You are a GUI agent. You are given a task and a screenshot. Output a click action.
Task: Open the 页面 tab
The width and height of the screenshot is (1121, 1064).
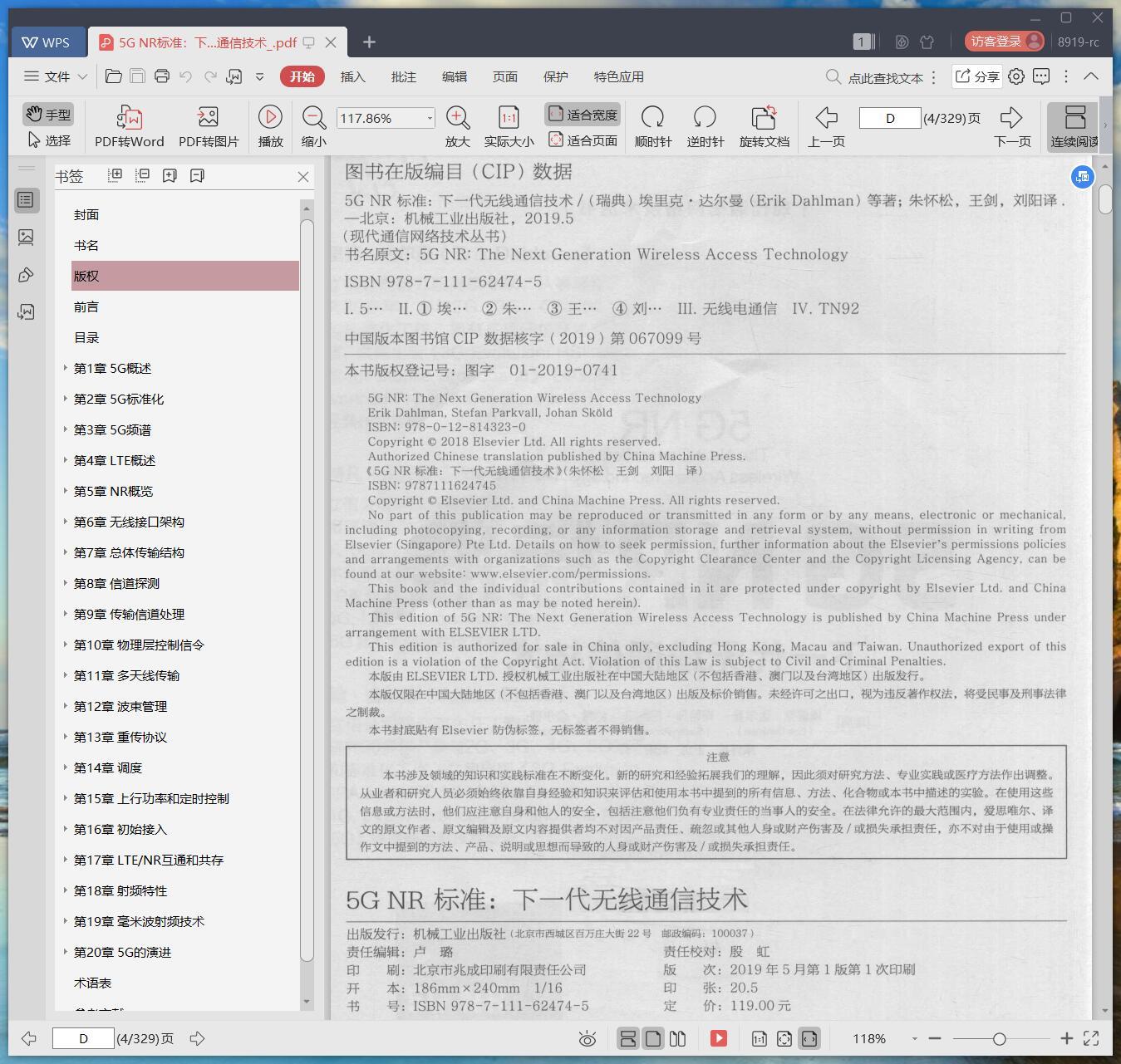click(504, 76)
